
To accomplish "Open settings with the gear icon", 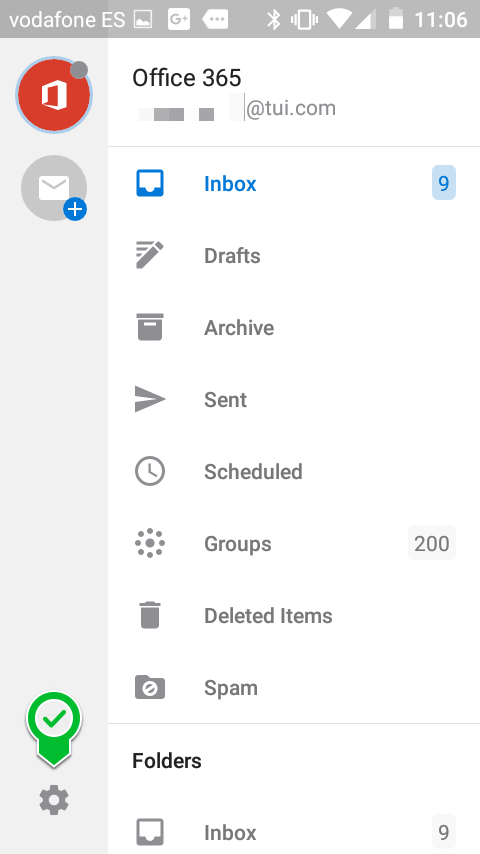I will 54,800.
